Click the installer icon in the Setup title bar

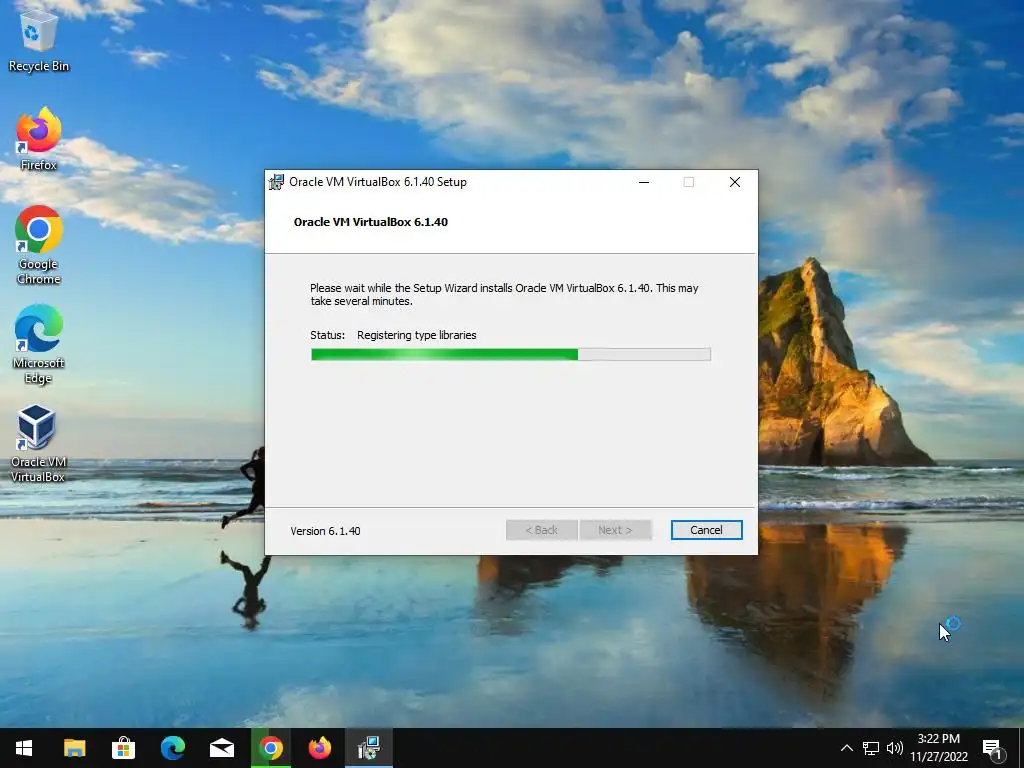[276, 182]
